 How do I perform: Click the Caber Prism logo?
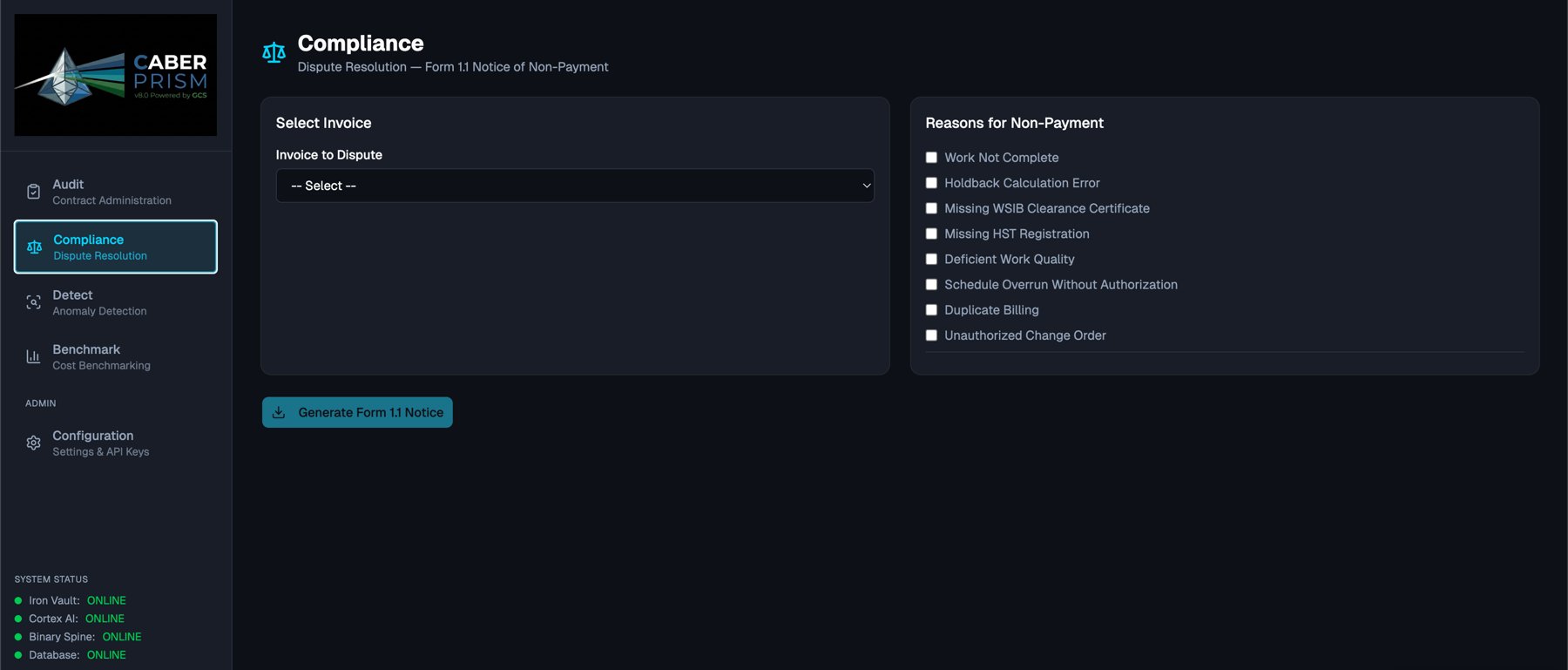coord(116,75)
